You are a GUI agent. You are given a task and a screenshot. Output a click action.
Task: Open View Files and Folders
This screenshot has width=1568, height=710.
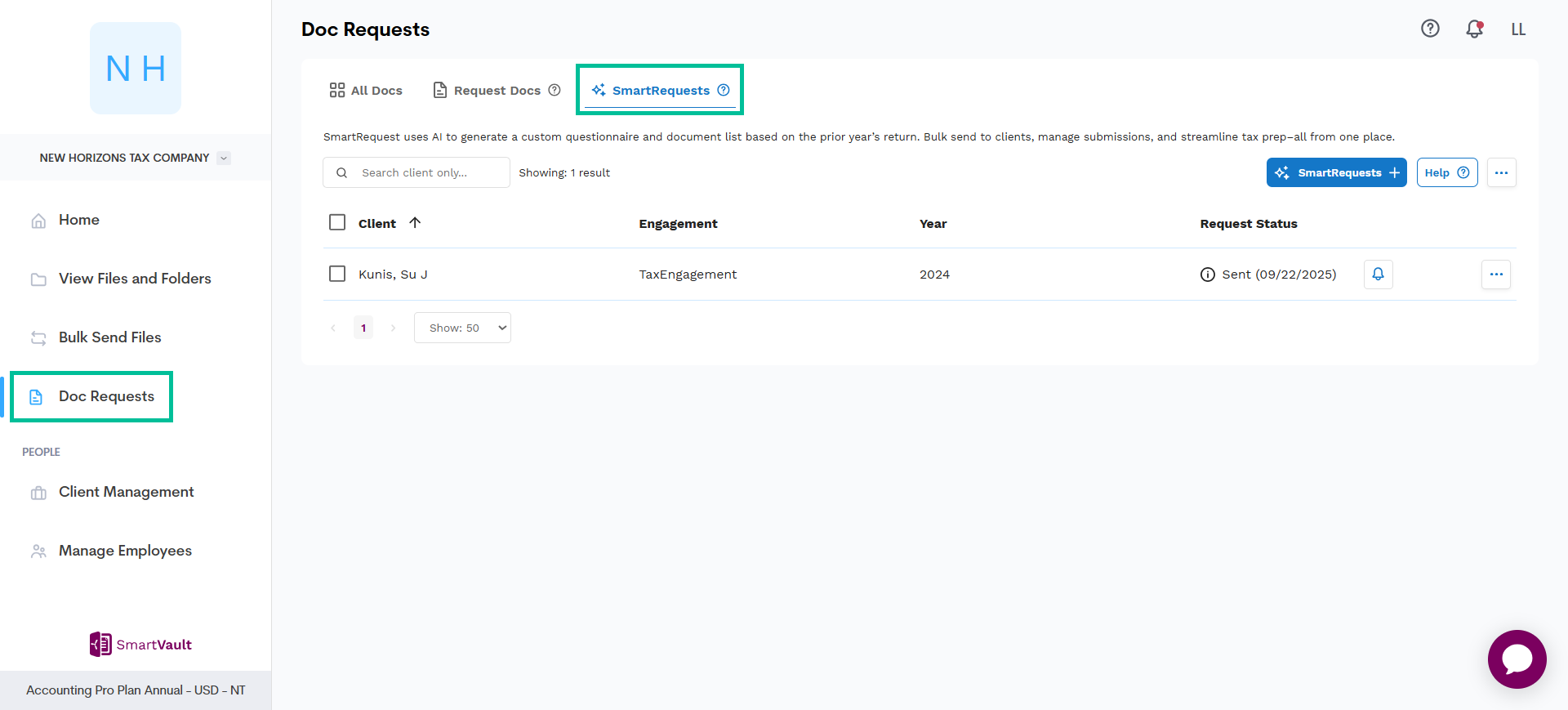click(x=121, y=279)
